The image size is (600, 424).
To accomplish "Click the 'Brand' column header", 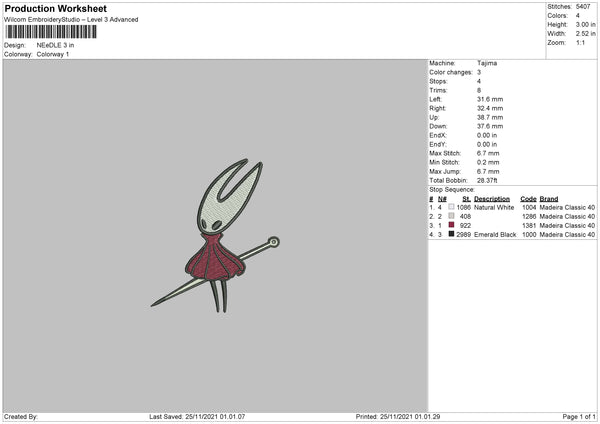I will (549, 199).
